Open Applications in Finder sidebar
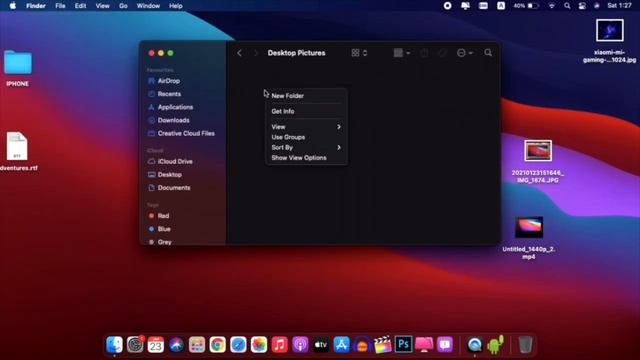This screenshot has width=640, height=360. pos(170,107)
